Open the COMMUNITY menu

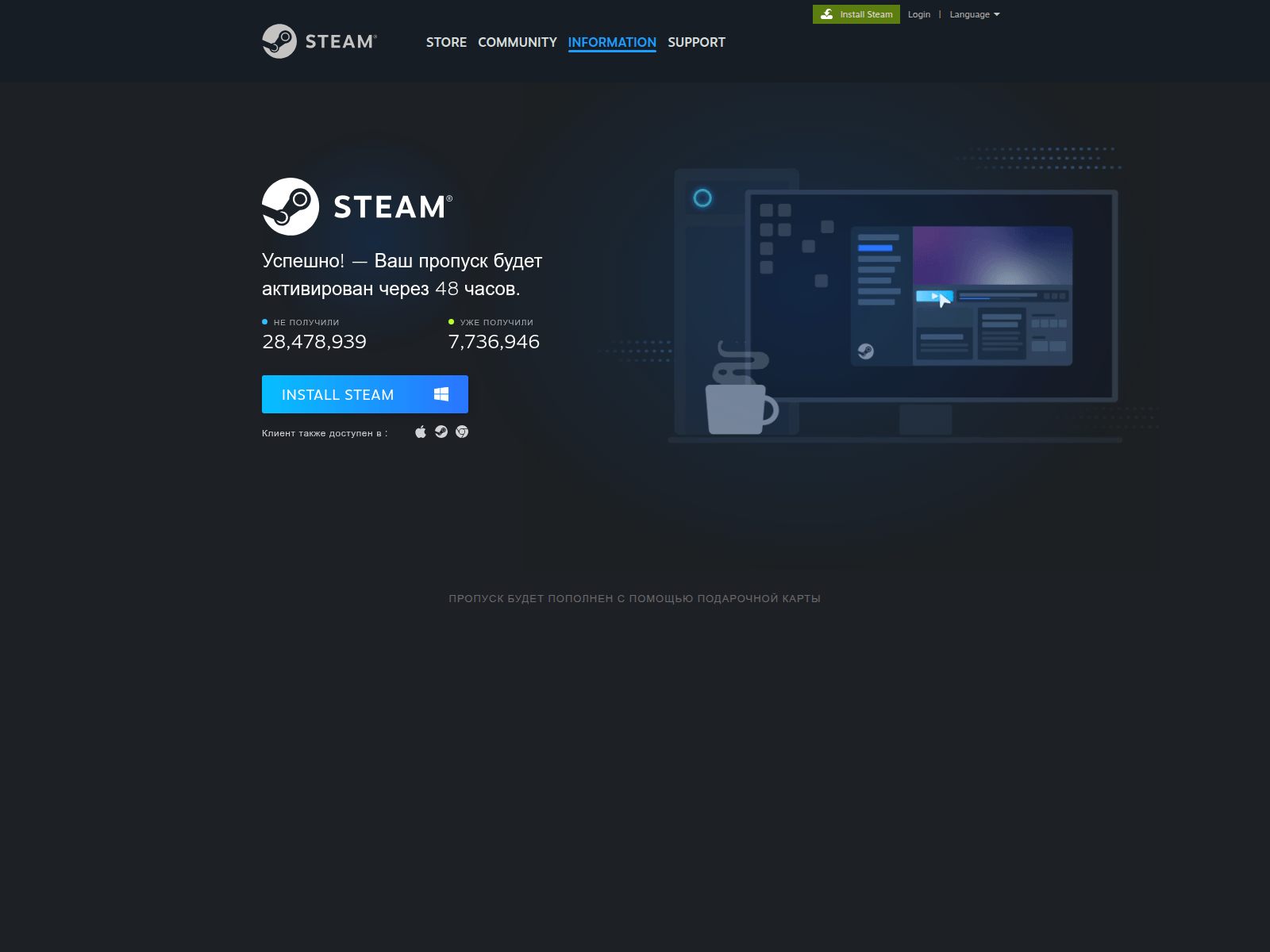(518, 42)
